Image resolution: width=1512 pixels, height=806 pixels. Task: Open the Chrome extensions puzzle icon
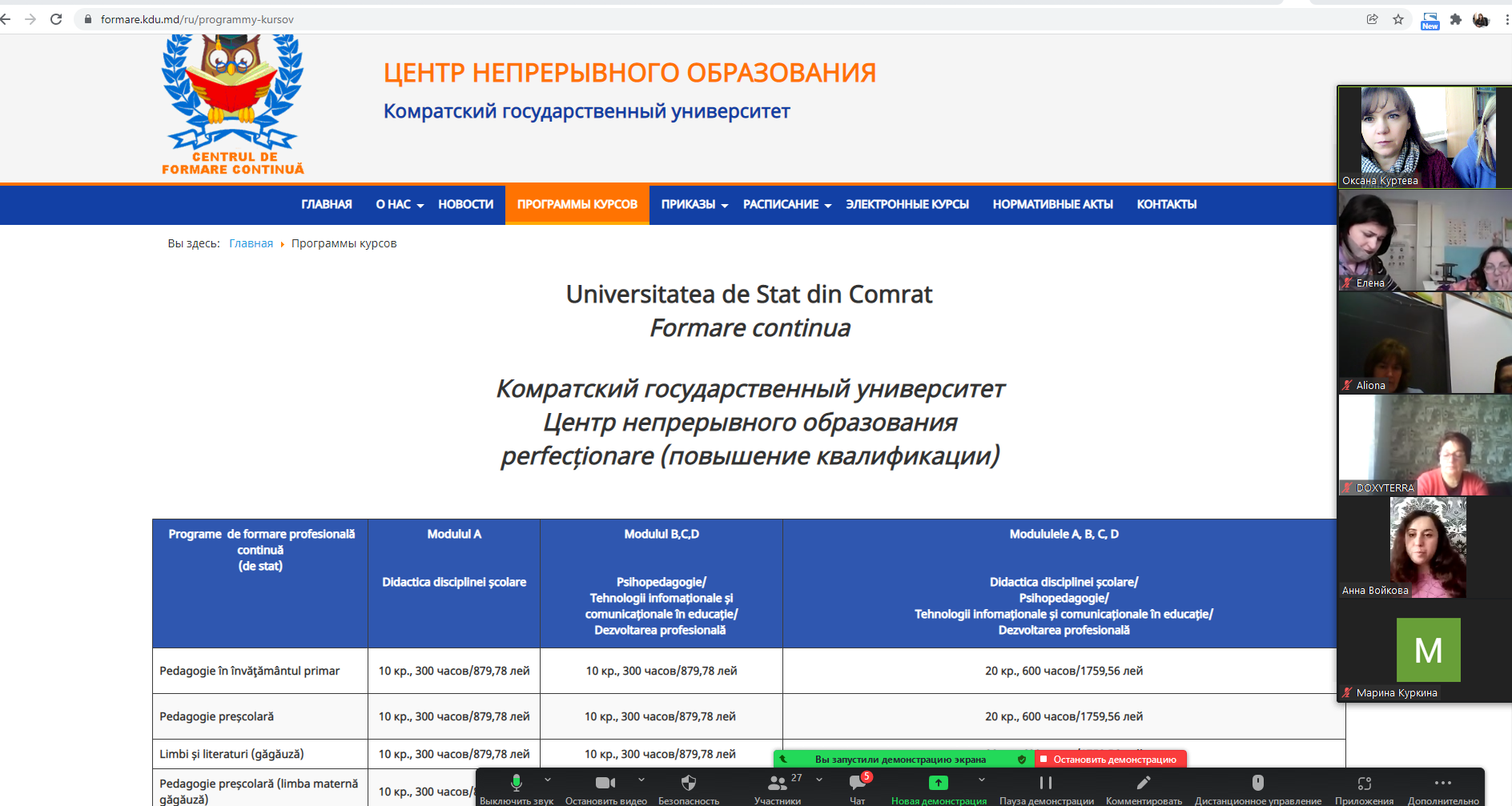point(1456,19)
